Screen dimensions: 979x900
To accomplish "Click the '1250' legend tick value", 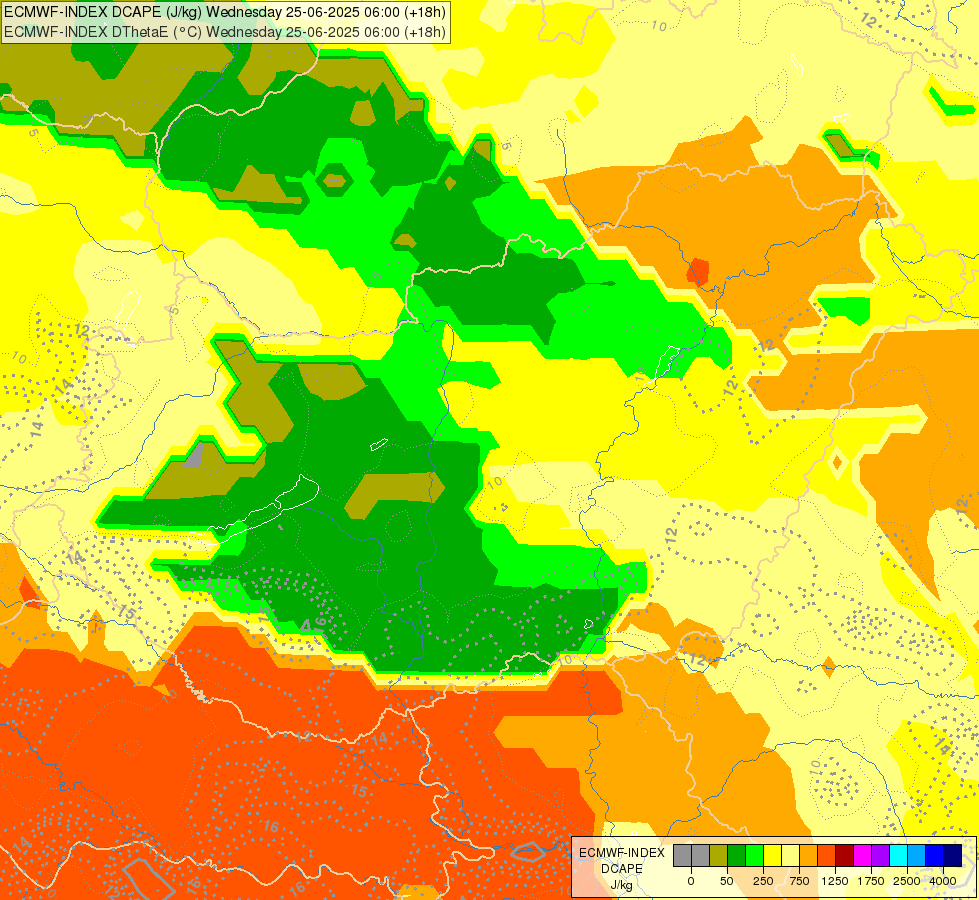I will (835, 881).
